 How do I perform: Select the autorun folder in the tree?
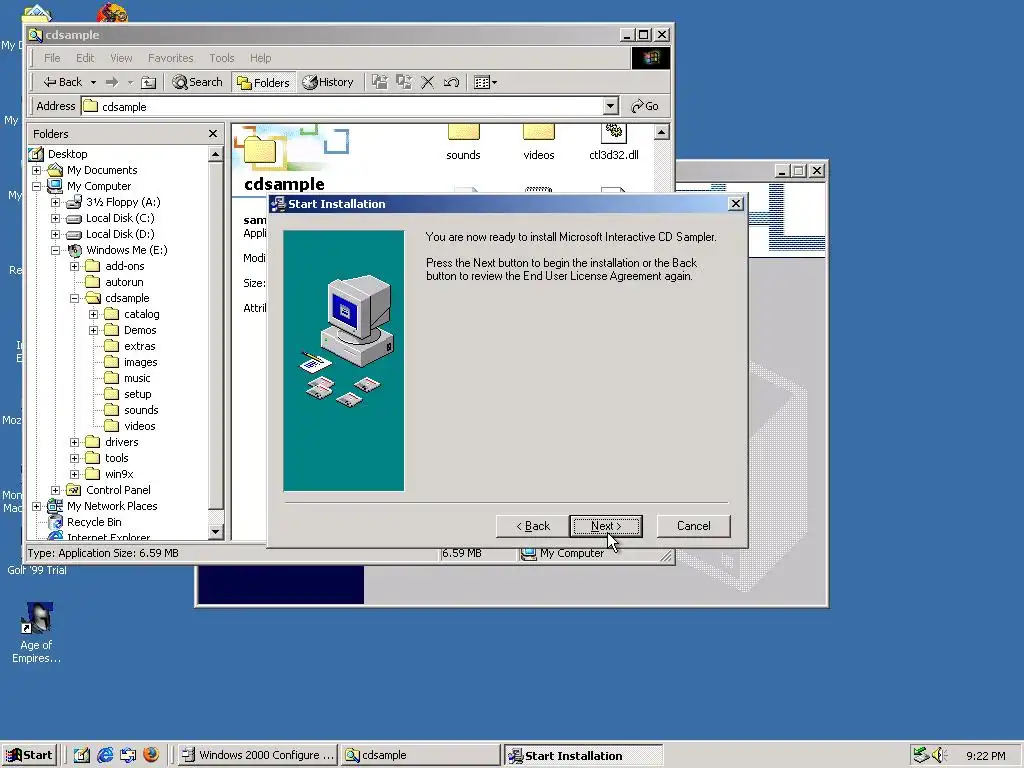click(124, 282)
